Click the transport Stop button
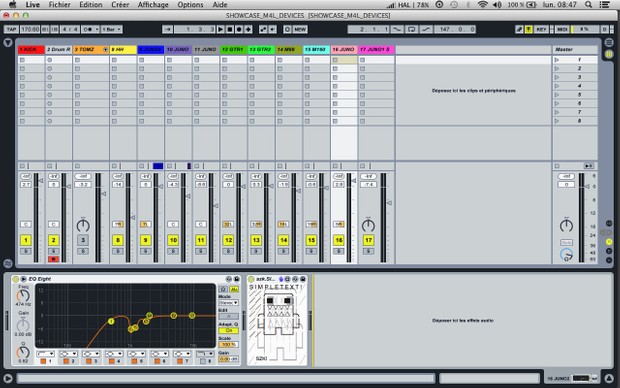The height and width of the screenshot is (388, 620). [230, 29]
